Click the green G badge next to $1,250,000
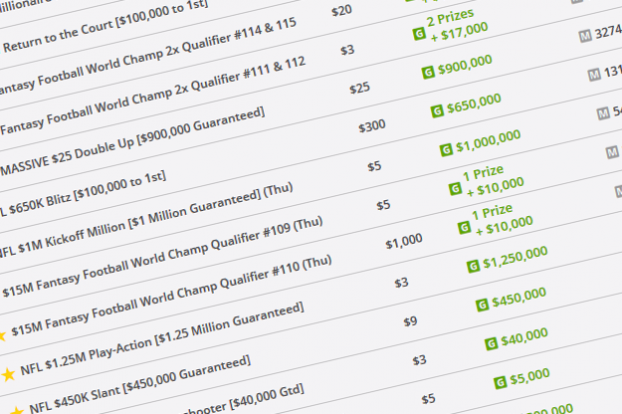This screenshot has width=622, height=414. pyautogui.click(x=473, y=266)
